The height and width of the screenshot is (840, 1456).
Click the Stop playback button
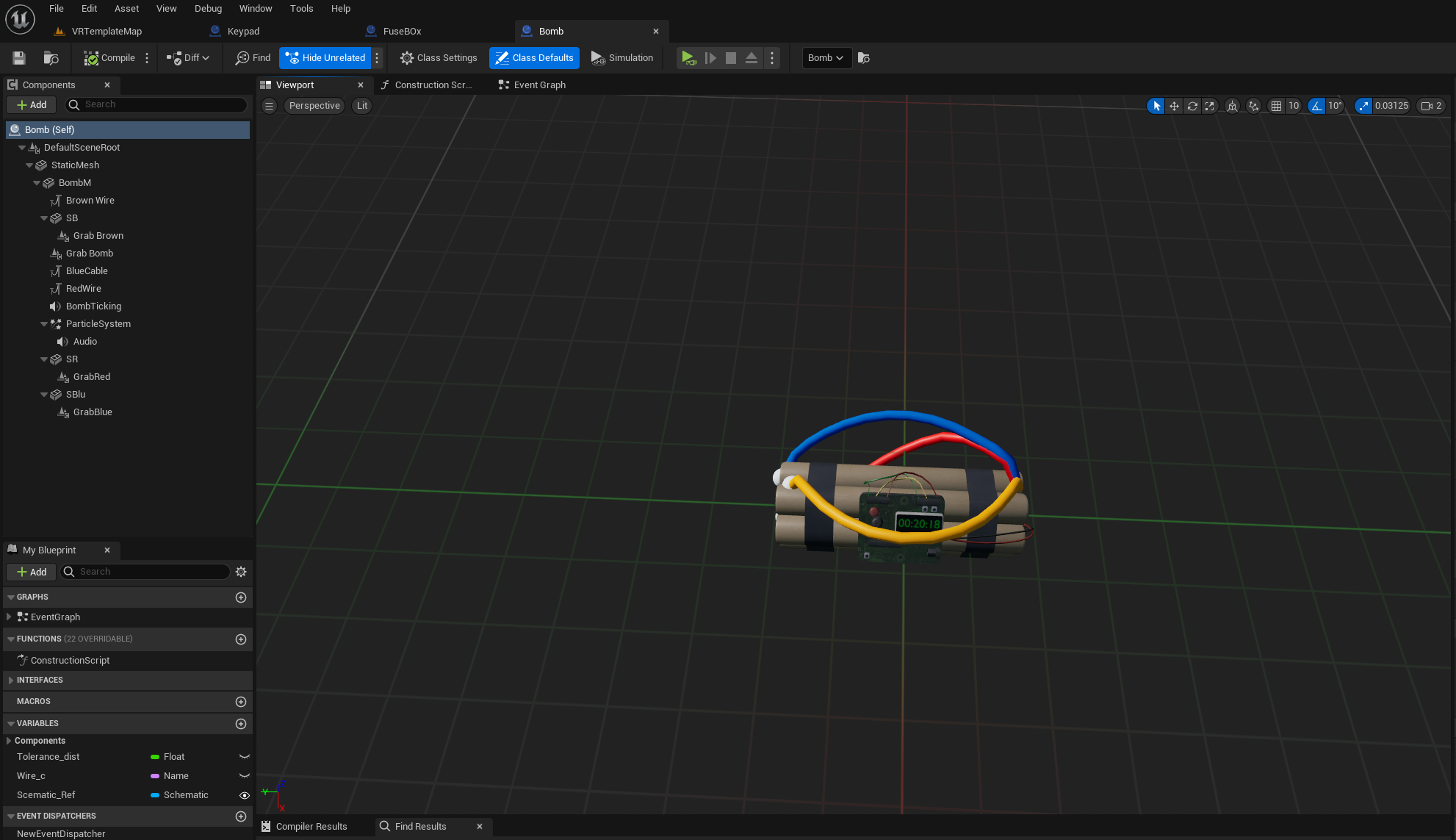pos(731,58)
